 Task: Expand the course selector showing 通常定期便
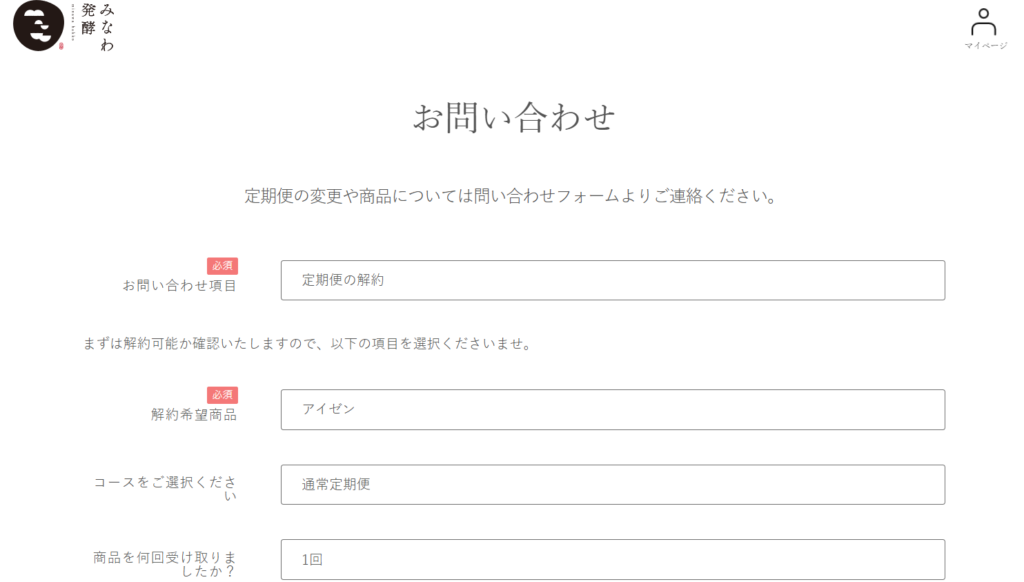pyautogui.click(x=613, y=485)
